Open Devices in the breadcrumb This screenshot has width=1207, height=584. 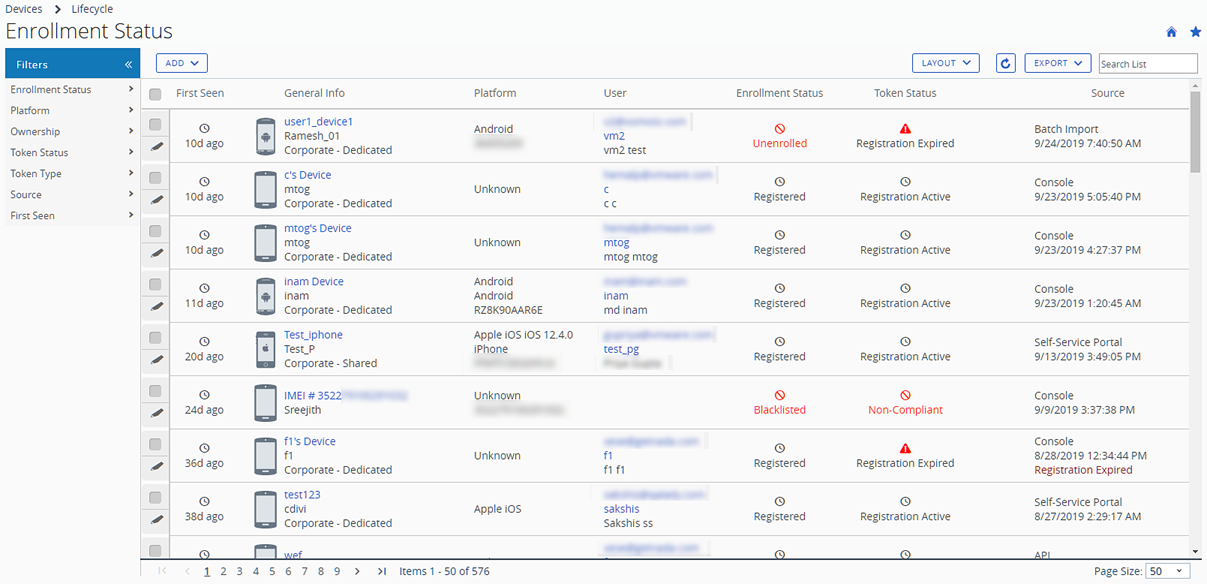(24, 9)
